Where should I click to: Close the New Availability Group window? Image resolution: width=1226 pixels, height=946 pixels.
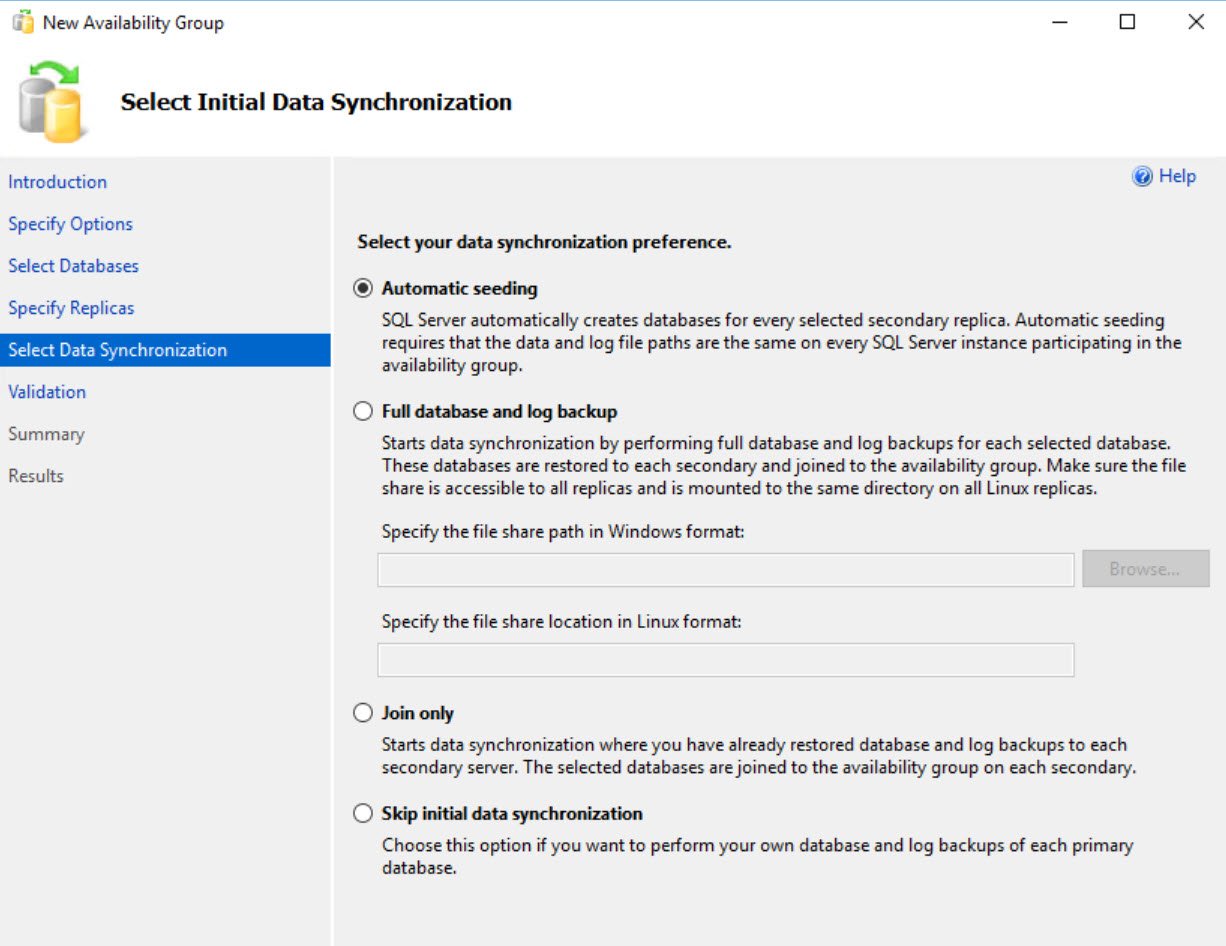[1195, 22]
